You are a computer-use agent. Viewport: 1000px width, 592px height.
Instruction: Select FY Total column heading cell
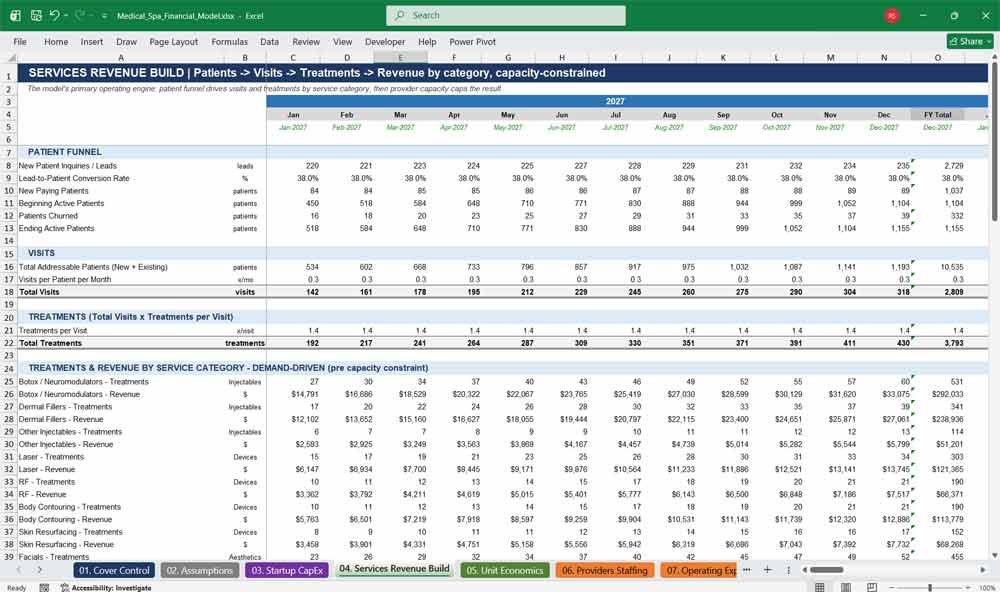tap(938, 115)
